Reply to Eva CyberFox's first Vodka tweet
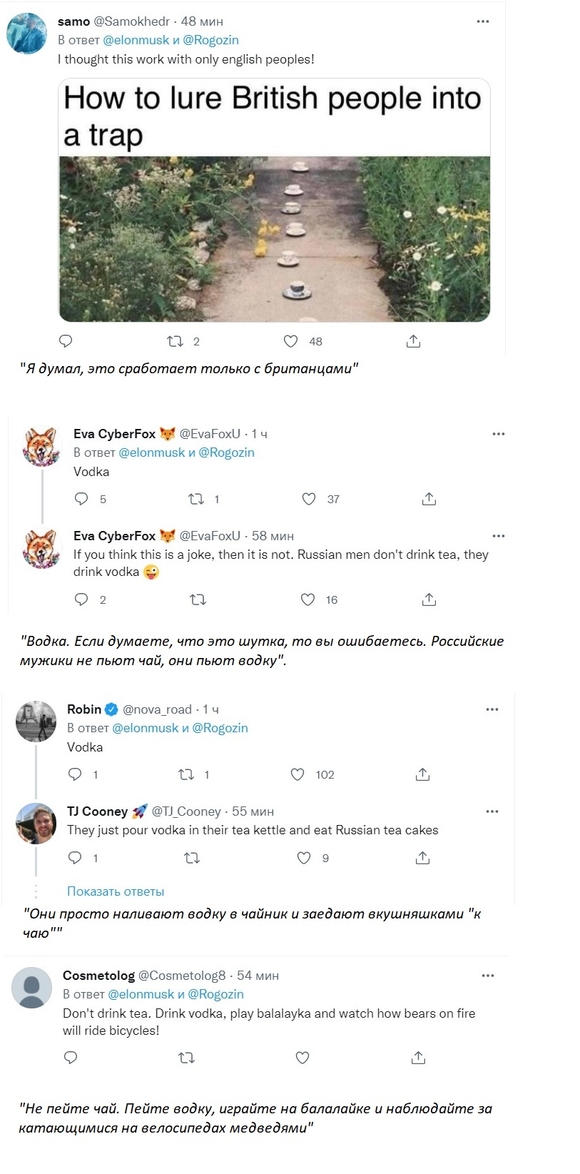The width and height of the screenshot is (580, 1174). pyautogui.click(x=82, y=499)
